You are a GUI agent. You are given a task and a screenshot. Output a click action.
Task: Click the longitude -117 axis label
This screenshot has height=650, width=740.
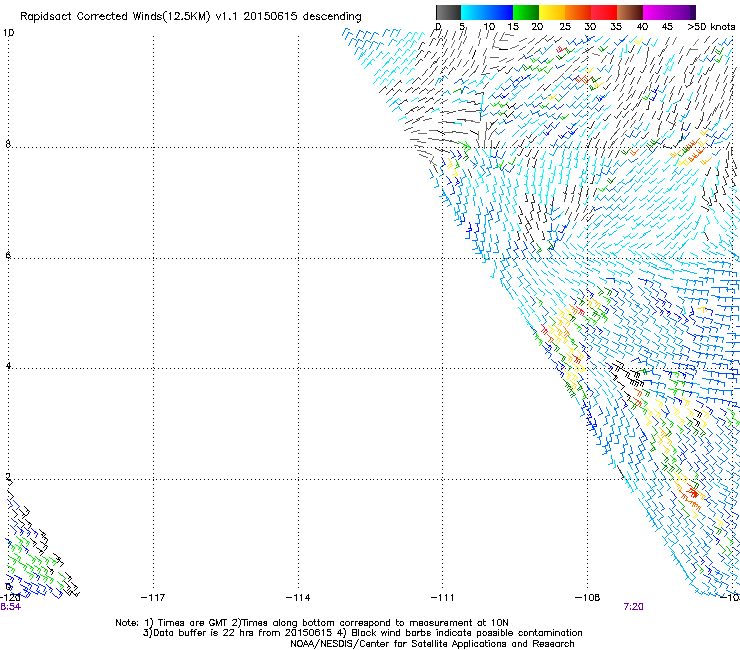(x=153, y=598)
